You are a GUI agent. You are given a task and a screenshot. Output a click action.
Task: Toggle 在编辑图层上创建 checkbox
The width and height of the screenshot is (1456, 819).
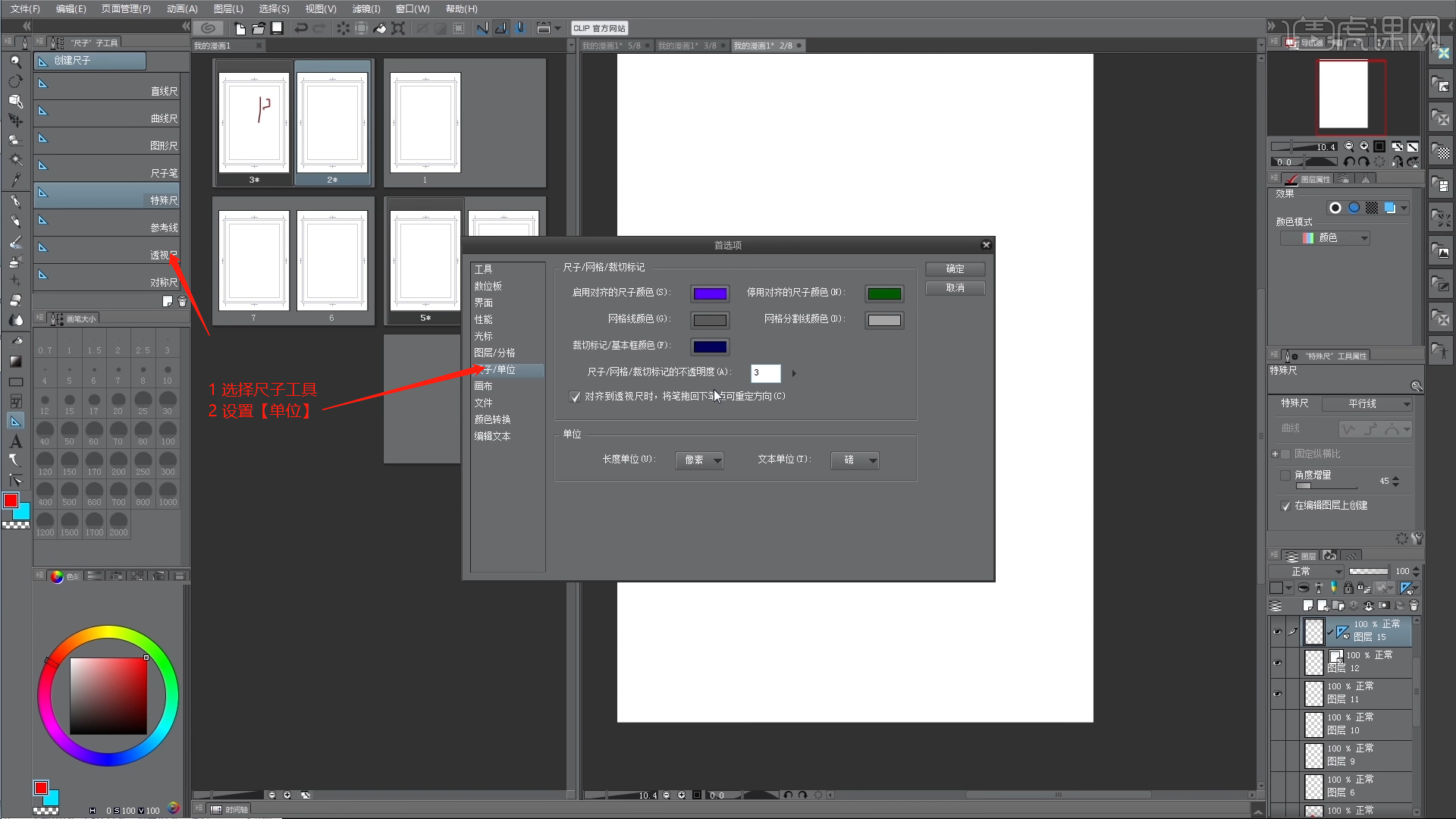coord(1285,506)
